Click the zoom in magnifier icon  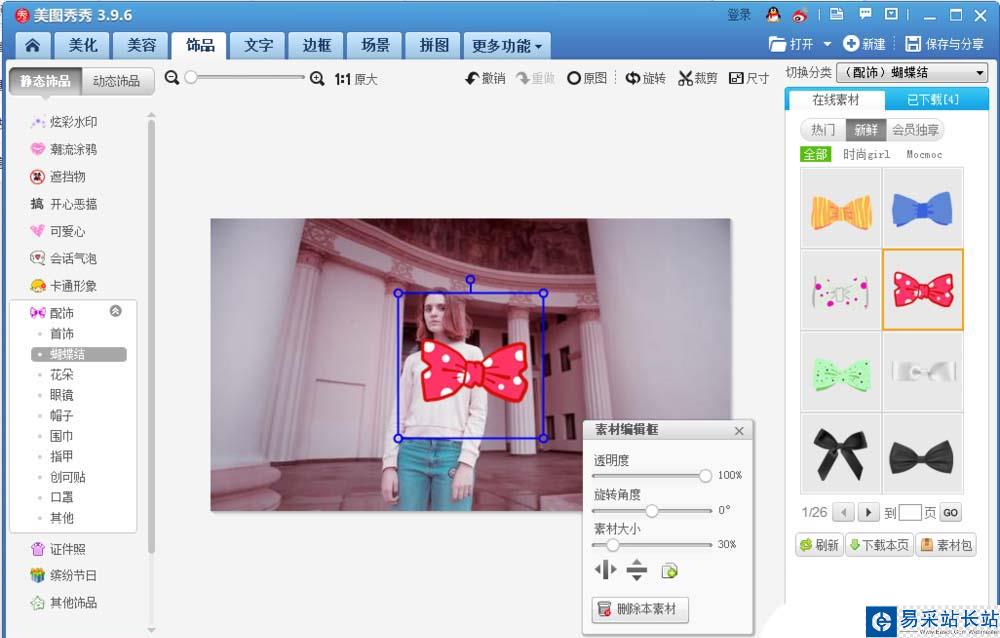click(x=317, y=78)
